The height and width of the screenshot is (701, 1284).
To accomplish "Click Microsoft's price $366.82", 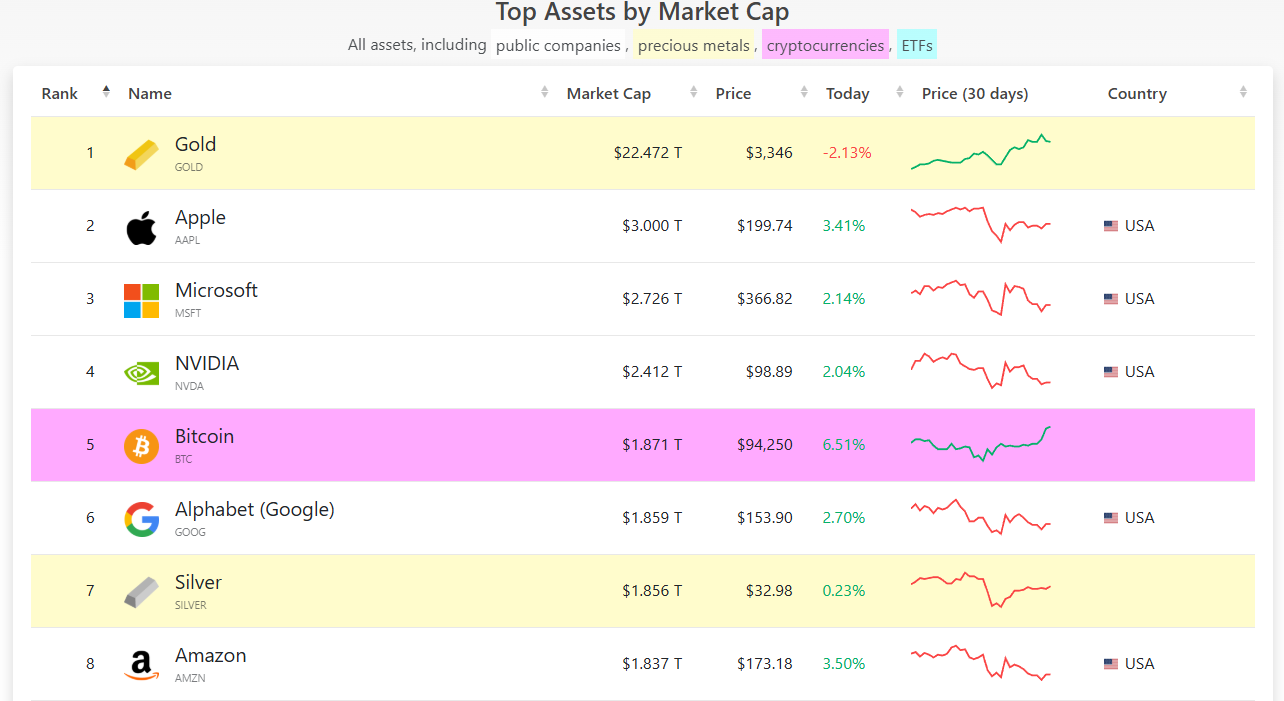I will click(x=765, y=299).
